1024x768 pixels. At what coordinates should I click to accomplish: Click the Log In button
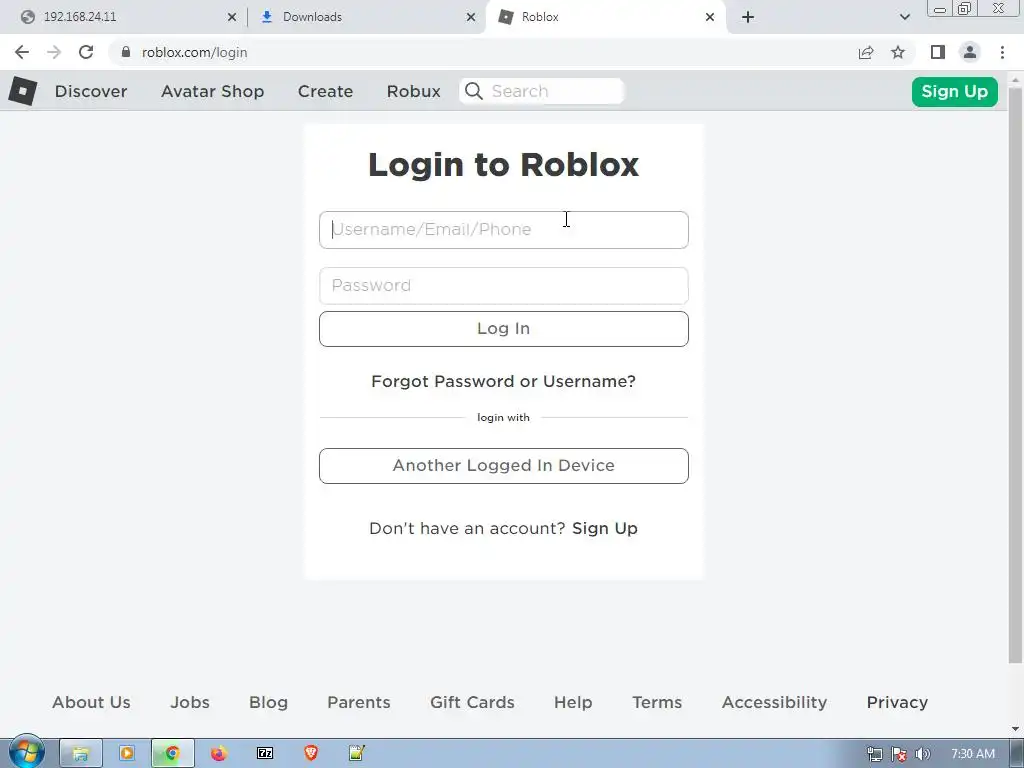[504, 328]
